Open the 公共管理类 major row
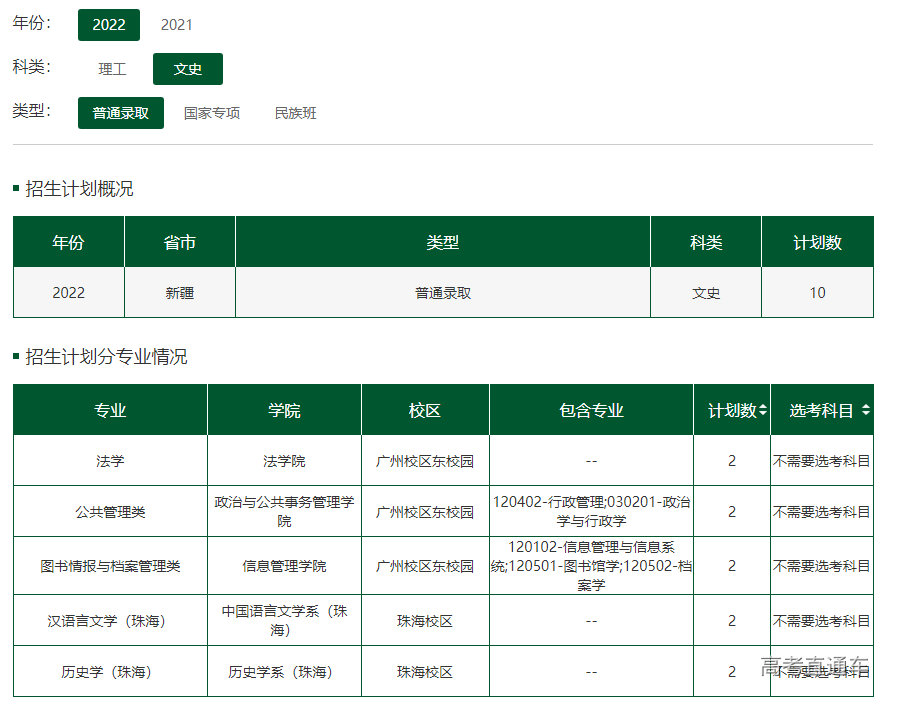This screenshot has width=898, height=706. pyautogui.click(x=110, y=512)
